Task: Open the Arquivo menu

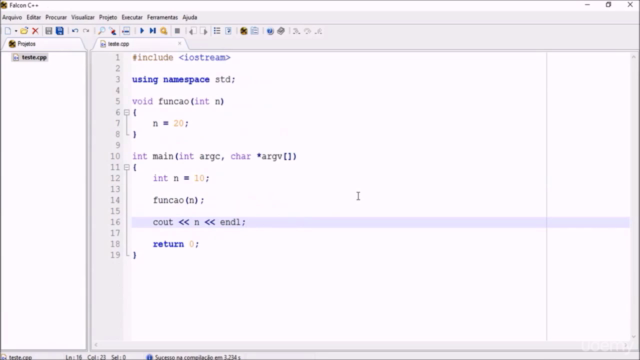Action: point(12,18)
